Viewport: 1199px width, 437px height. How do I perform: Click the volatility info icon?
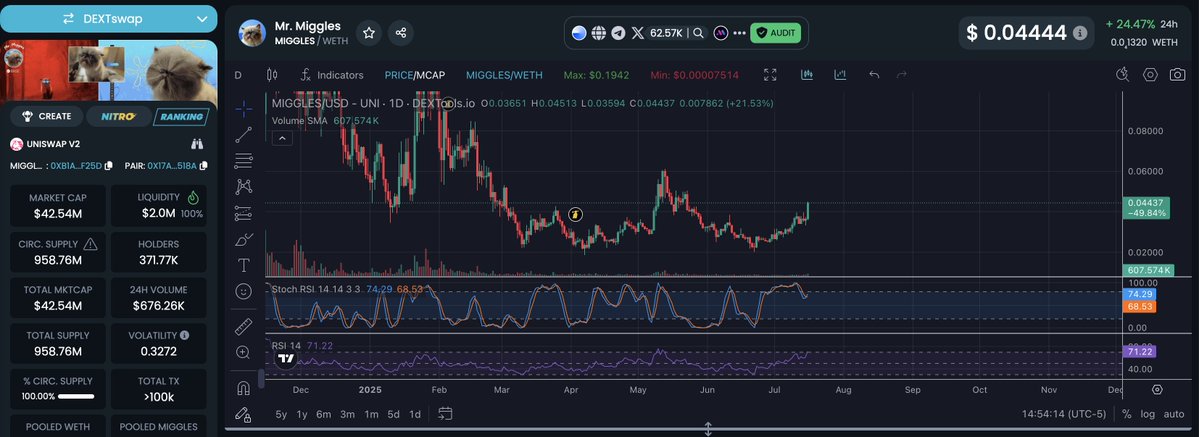(x=184, y=335)
